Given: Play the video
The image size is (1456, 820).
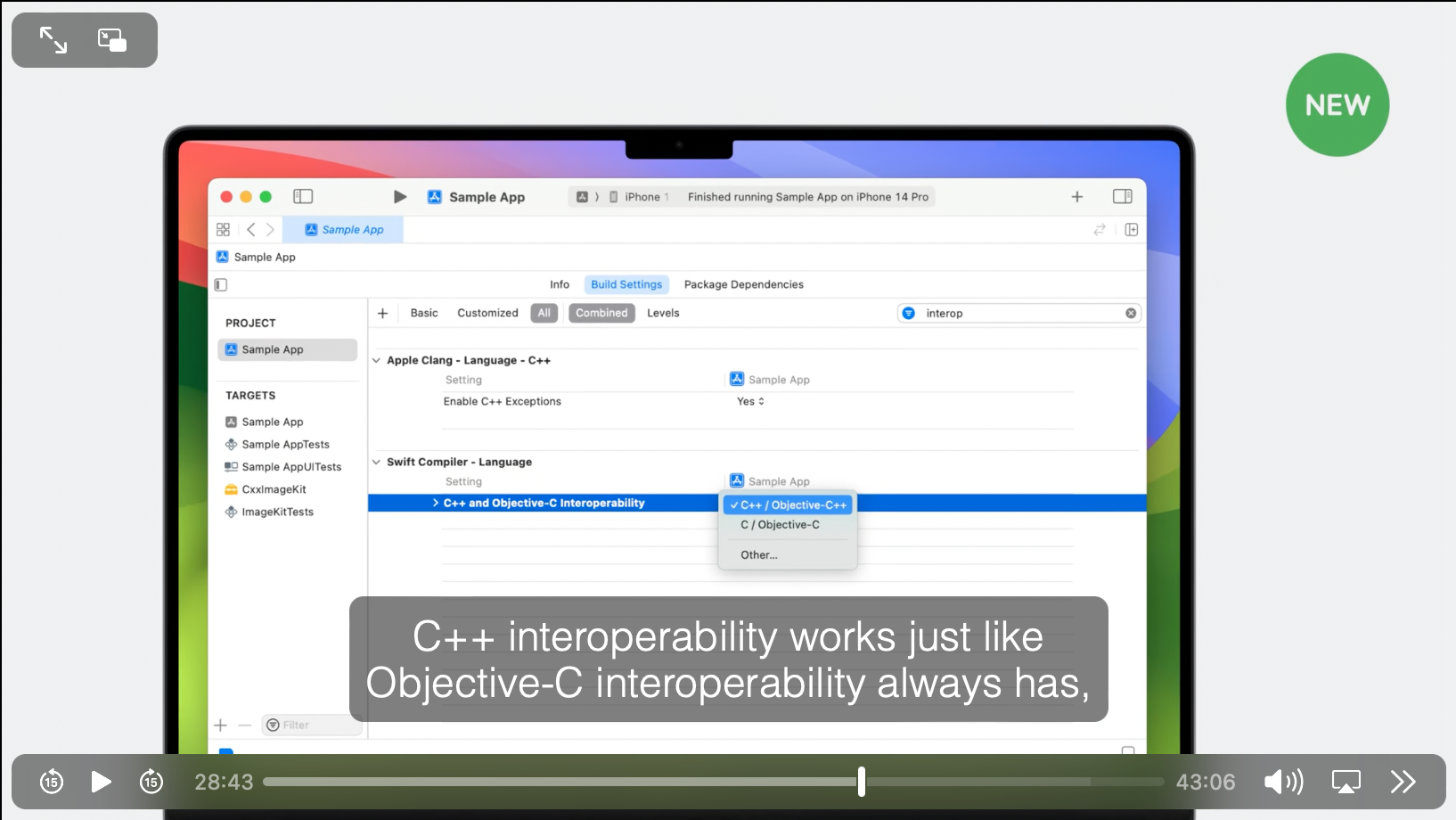Looking at the screenshot, I should click(x=102, y=782).
